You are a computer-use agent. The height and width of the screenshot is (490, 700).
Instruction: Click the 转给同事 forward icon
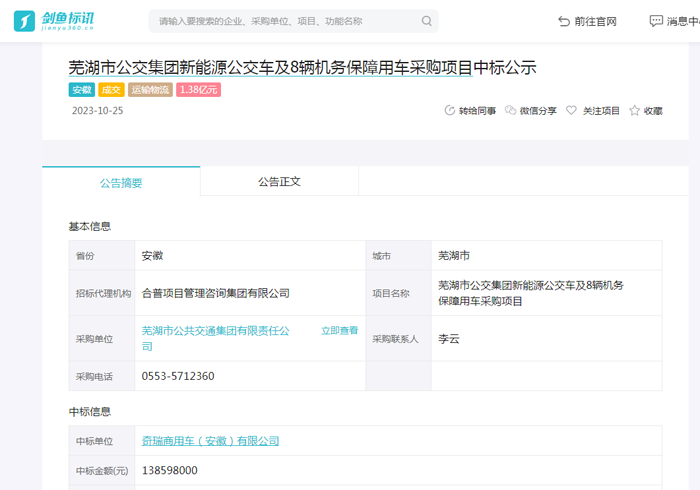[x=450, y=110]
